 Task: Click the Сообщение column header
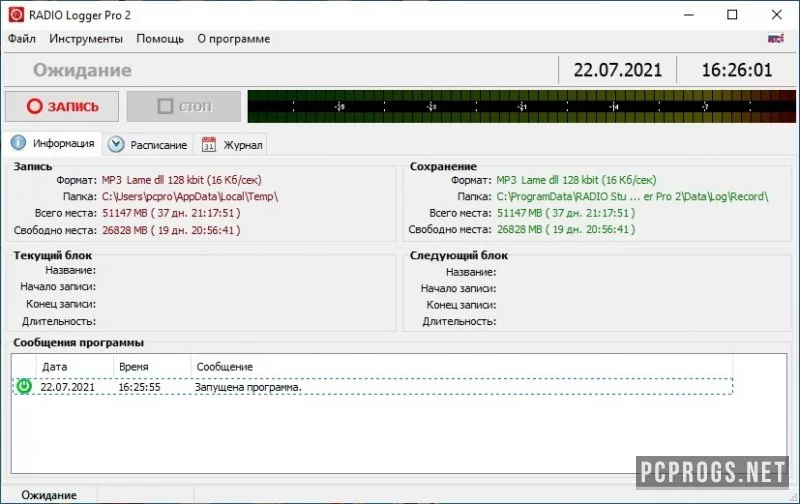click(462, 366)
